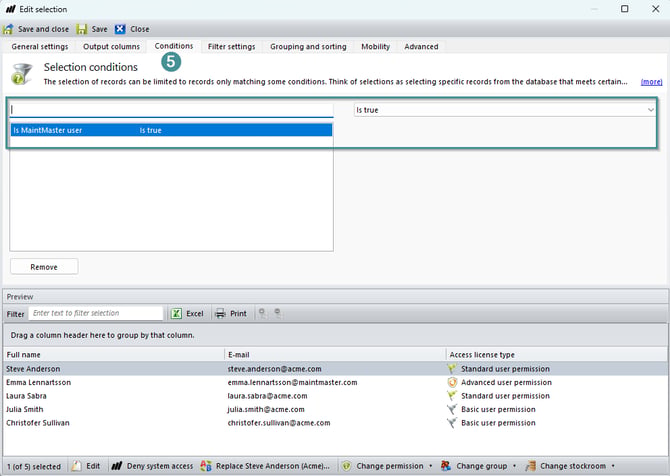Select 'Is MaintMaster user' condition row
Screen dimensions: 670x476
(171, 130)
